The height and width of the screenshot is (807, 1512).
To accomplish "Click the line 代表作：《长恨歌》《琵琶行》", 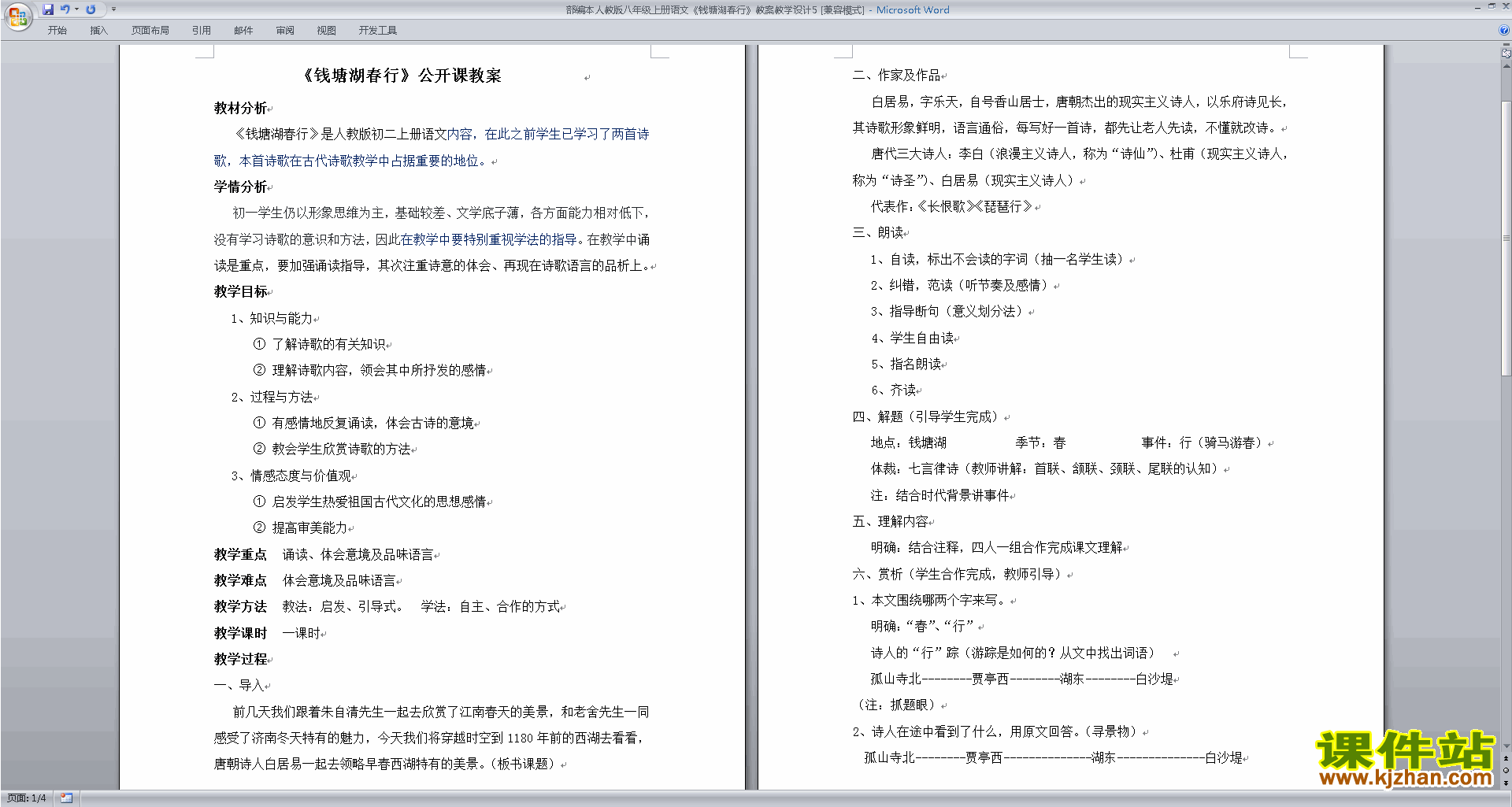I will (x=951, y=206).
